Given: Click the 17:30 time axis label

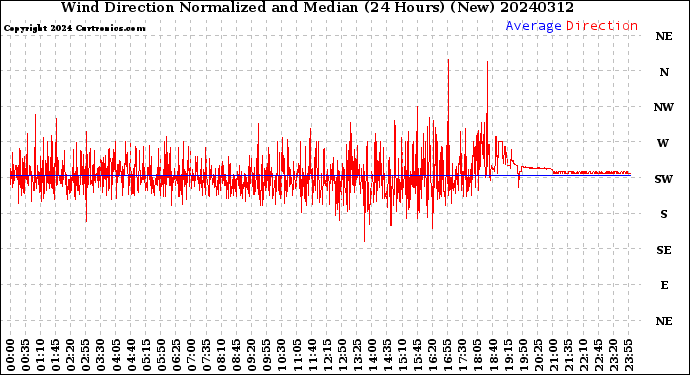Looking at the screenshot, I should [462, 355].
